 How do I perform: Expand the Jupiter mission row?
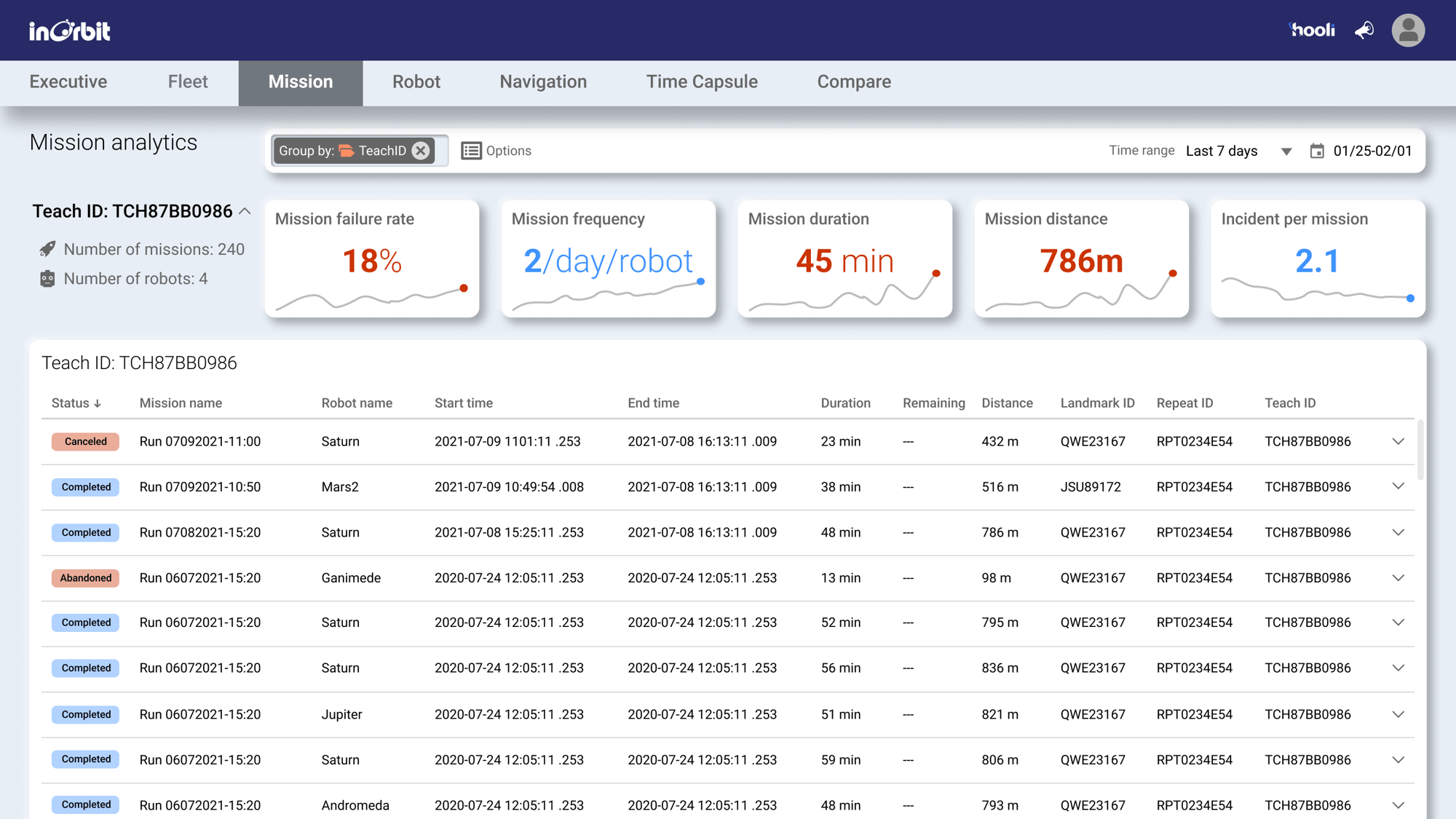point(1398,714)
